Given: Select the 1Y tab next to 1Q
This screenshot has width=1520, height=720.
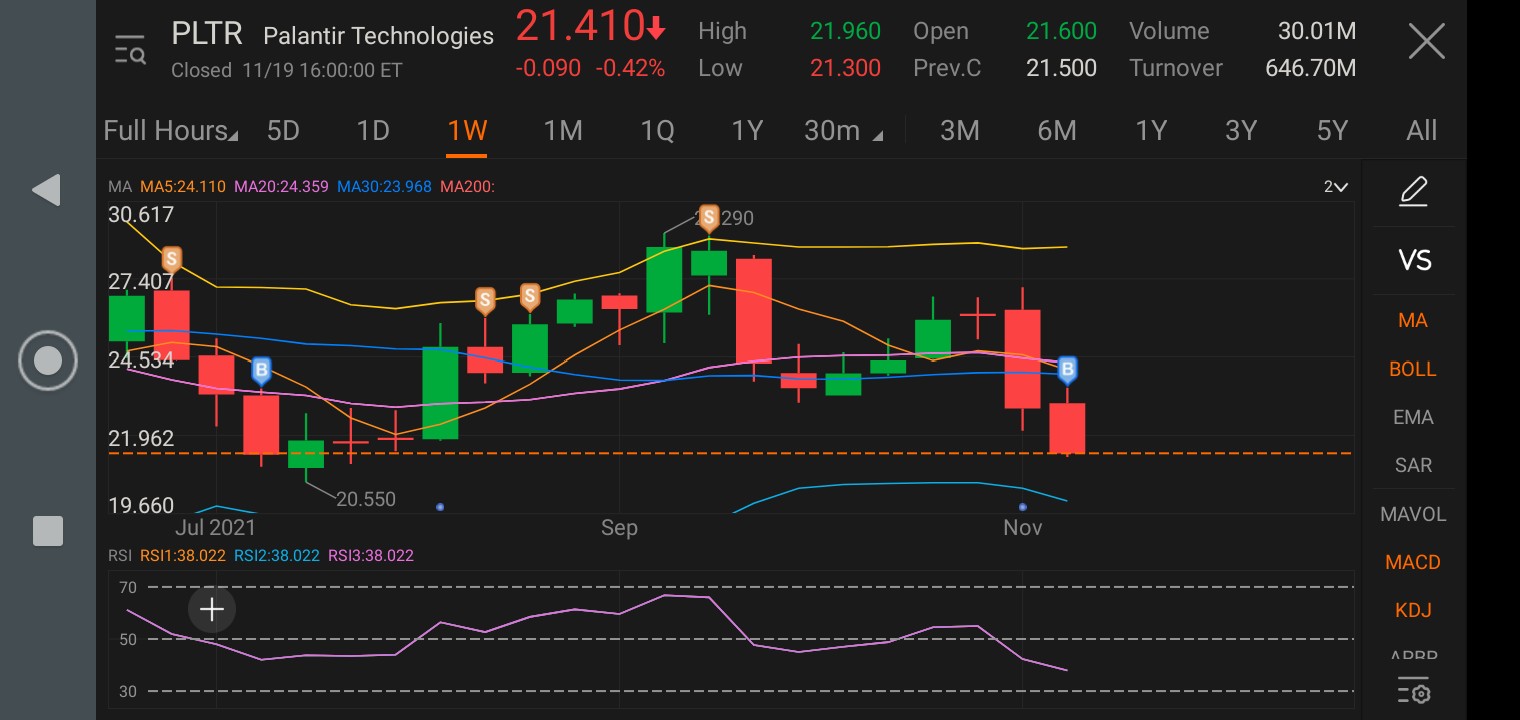Looking at the screenshot, I should point(747,131).
